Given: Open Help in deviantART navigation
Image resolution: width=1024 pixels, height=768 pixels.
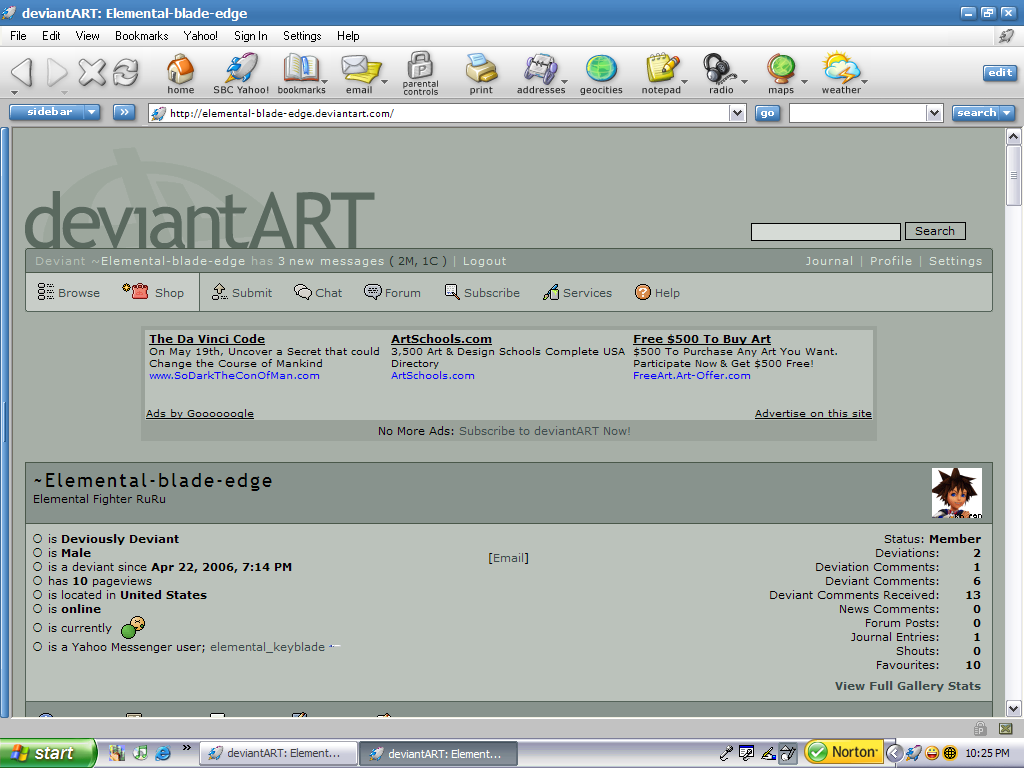Looking at the screenshot, I should (x=658, y=293).
